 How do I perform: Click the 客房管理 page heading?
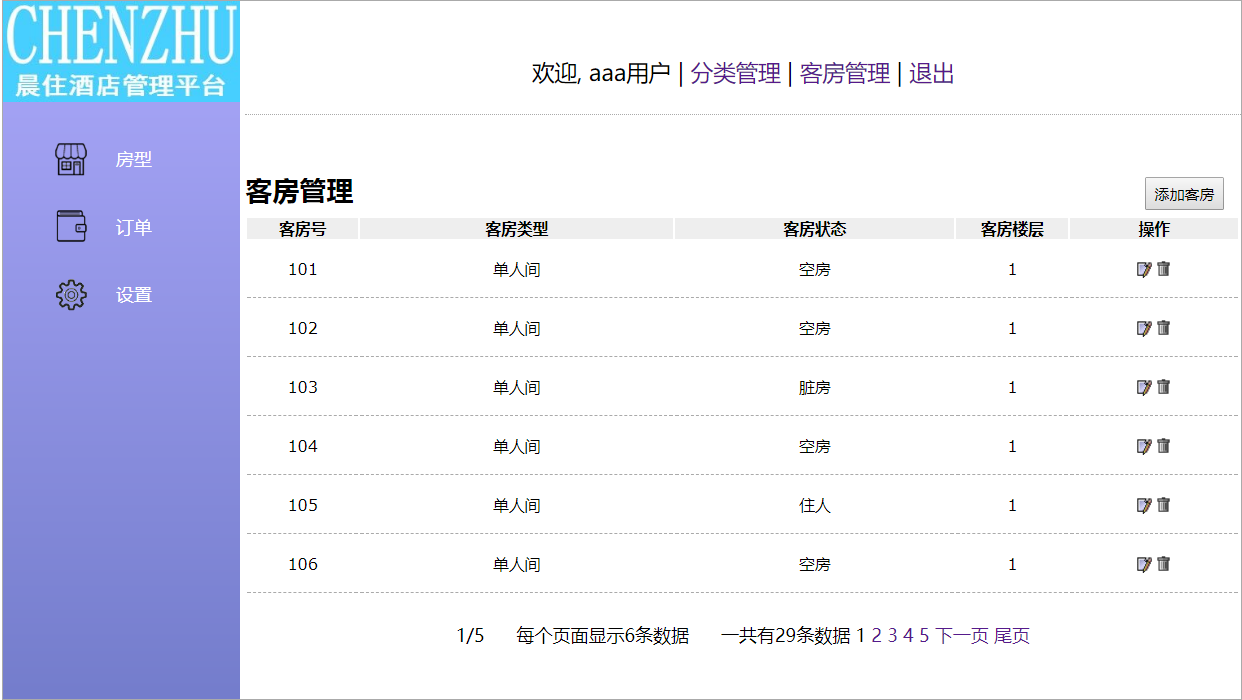(x=299, y=192)
